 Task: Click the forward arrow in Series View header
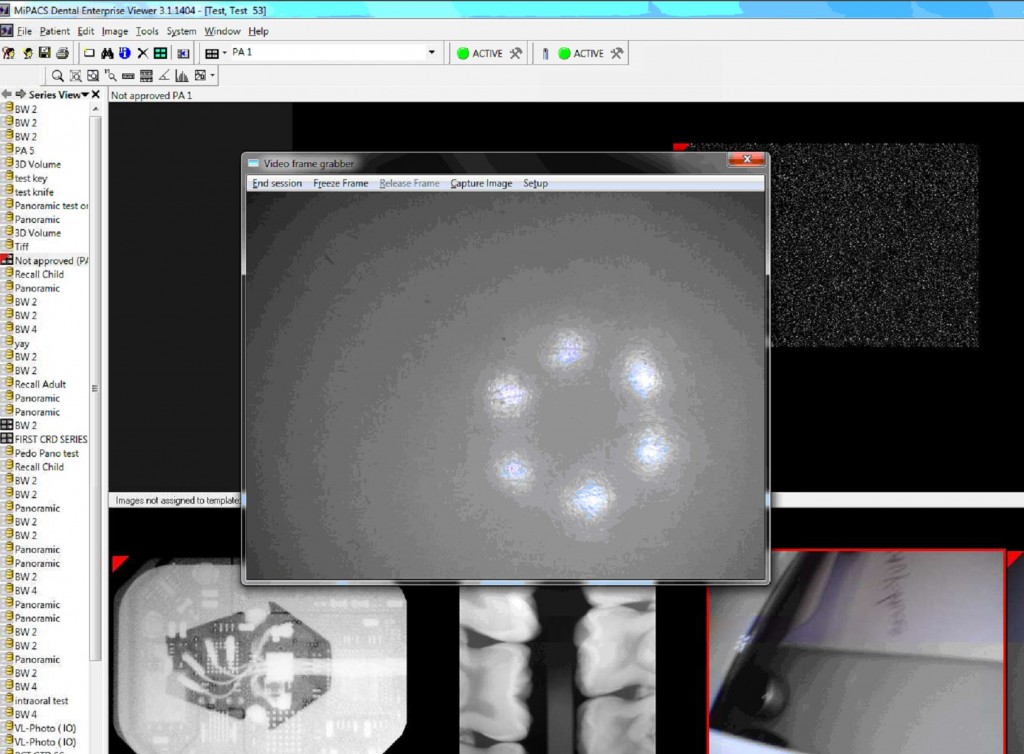tap(20, 94)
